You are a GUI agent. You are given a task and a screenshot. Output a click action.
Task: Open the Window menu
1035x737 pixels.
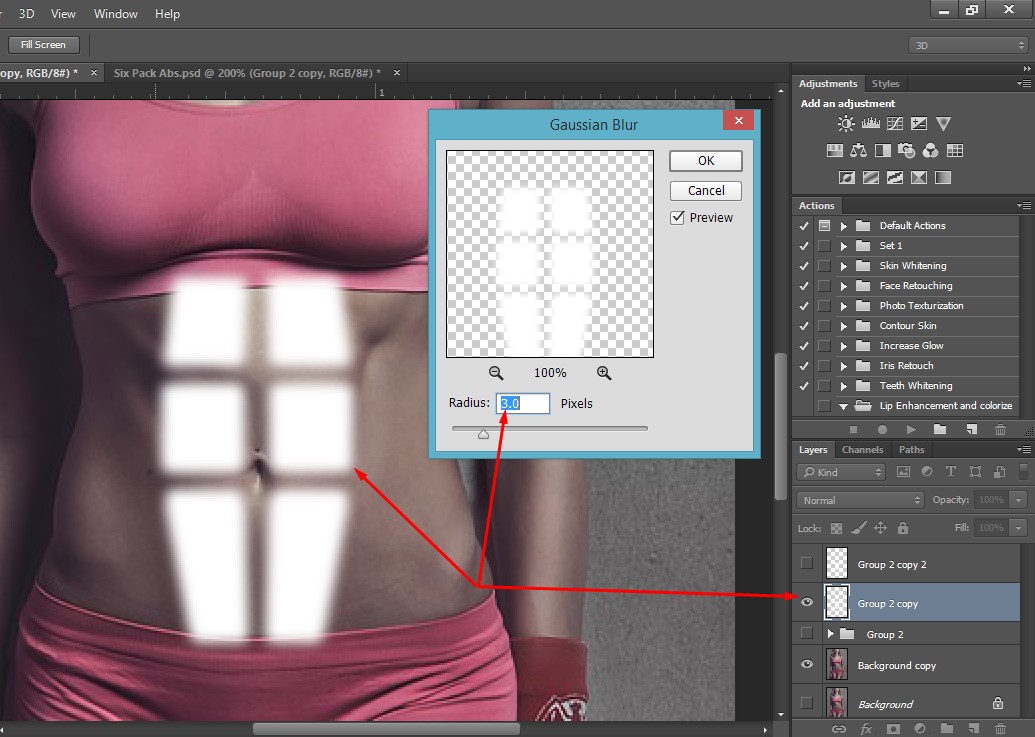[x=116, y=14]
